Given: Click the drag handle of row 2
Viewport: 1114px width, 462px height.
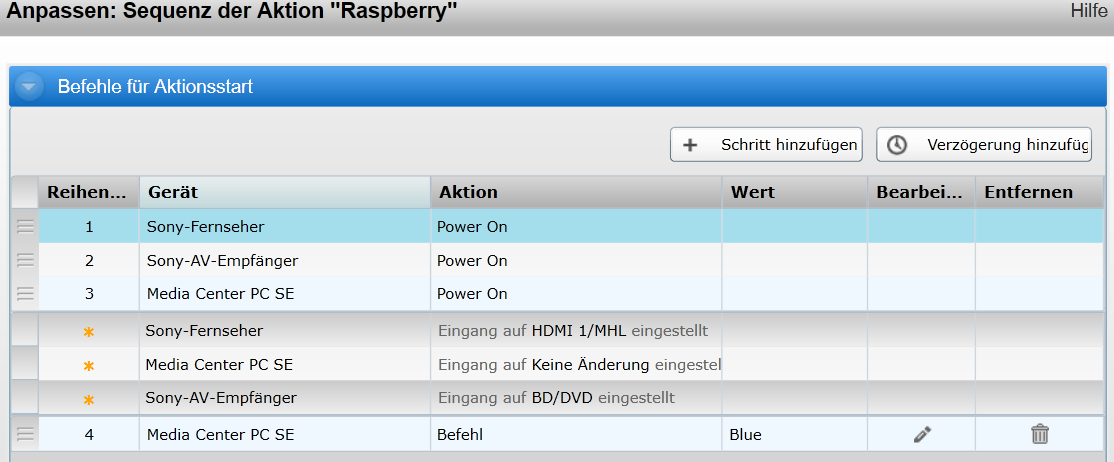Looking at the screenshot, I should click(x=25, y=260).
